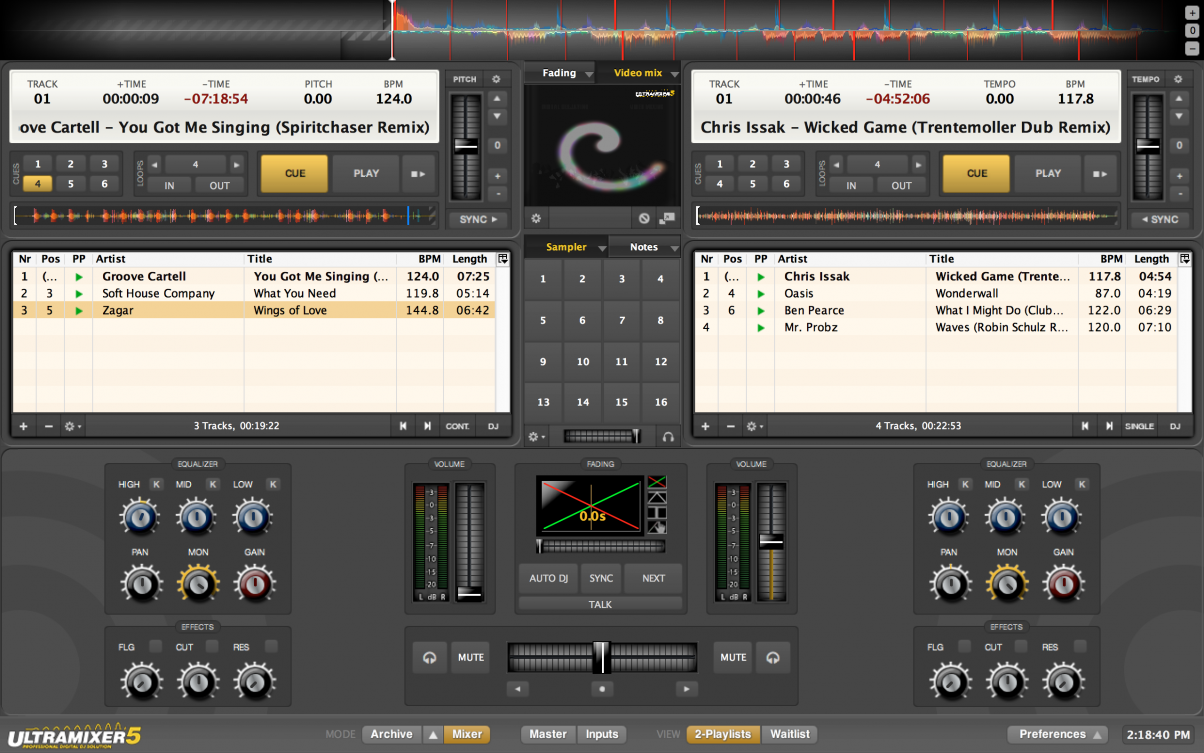Image resolution: width=1204 pixels, height=753 pixels.
Task: Open the Master panel
Action: coord(548,734)
